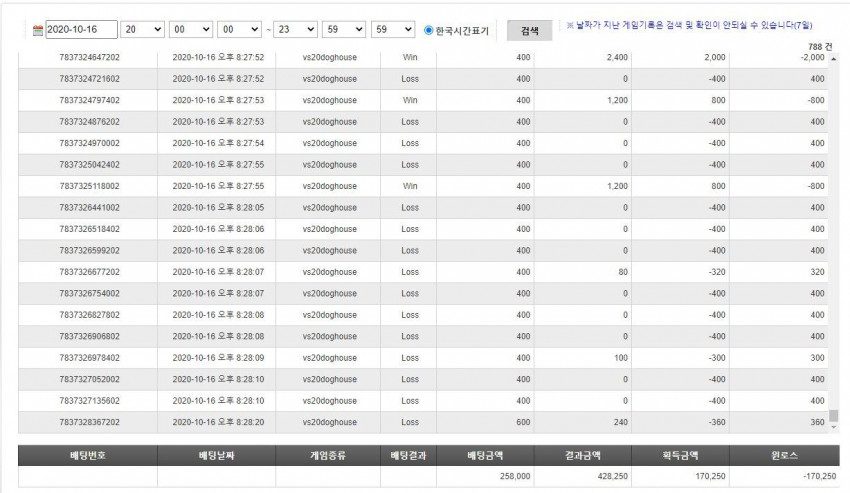Select bet row number 7837328367202
This screenshot has width=850, height=493.
pos(423,422)
